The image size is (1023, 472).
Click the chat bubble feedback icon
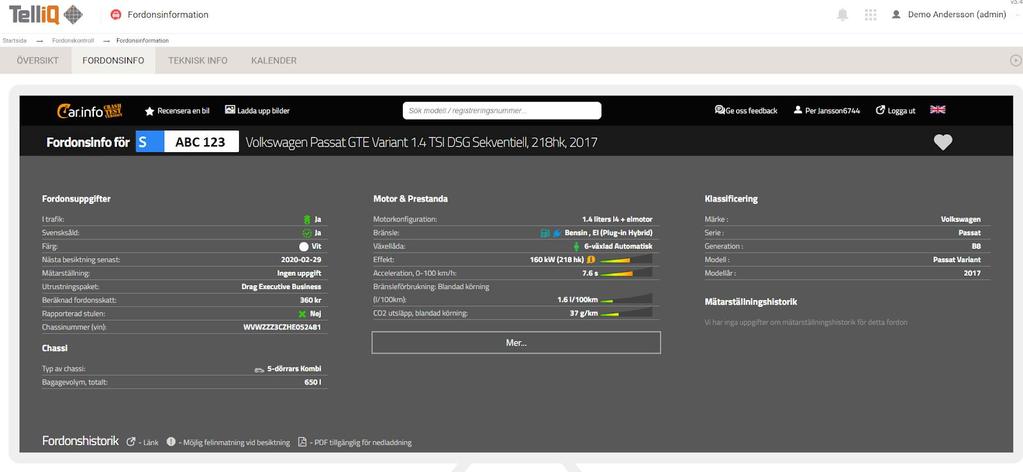[720, 110]
